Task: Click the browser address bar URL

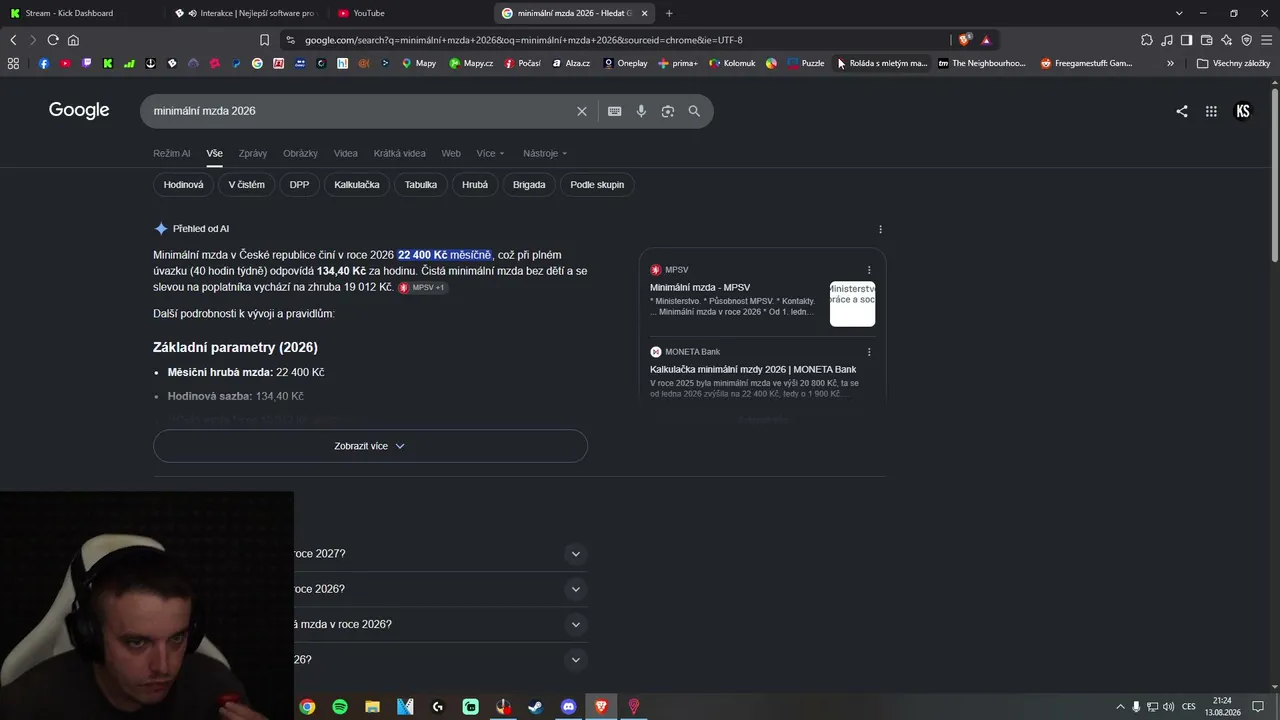Action: 523,40
